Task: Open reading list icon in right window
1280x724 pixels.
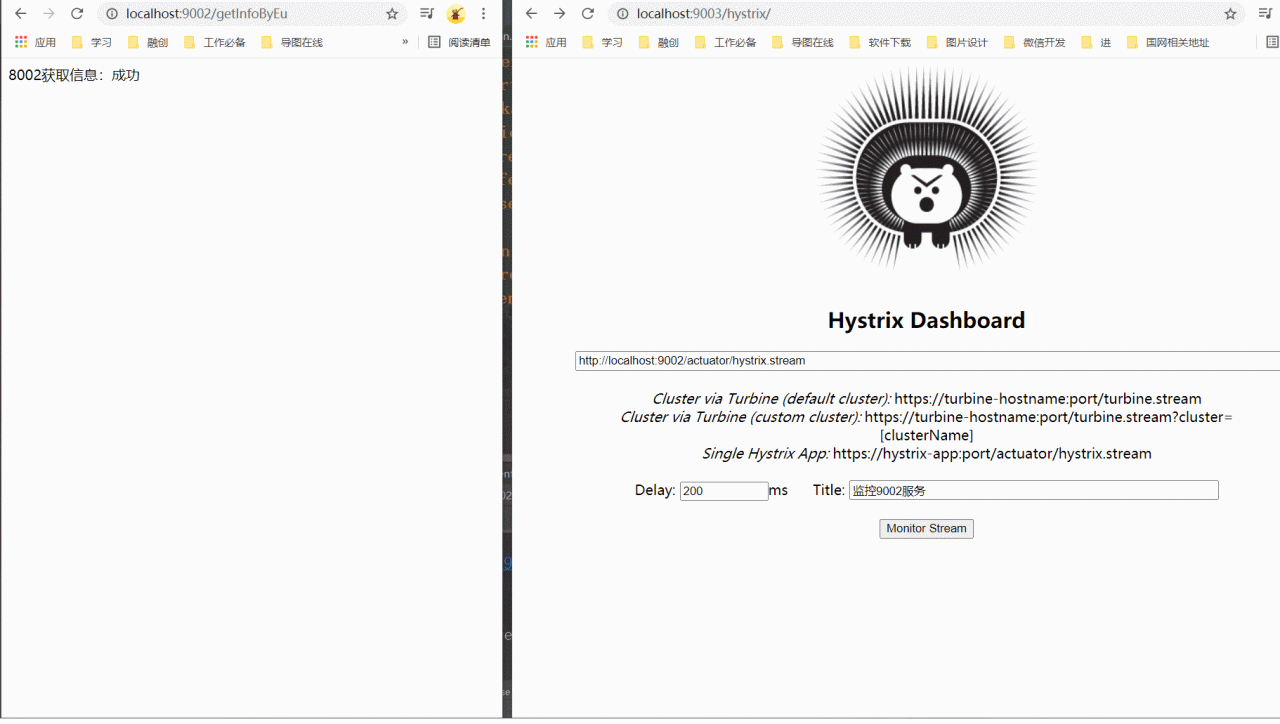Action: click(1272, 42)
